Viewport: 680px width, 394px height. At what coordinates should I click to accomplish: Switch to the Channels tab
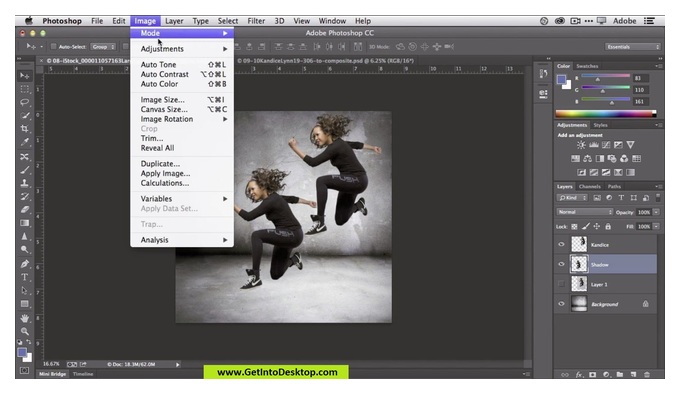(x=589, y=186)
